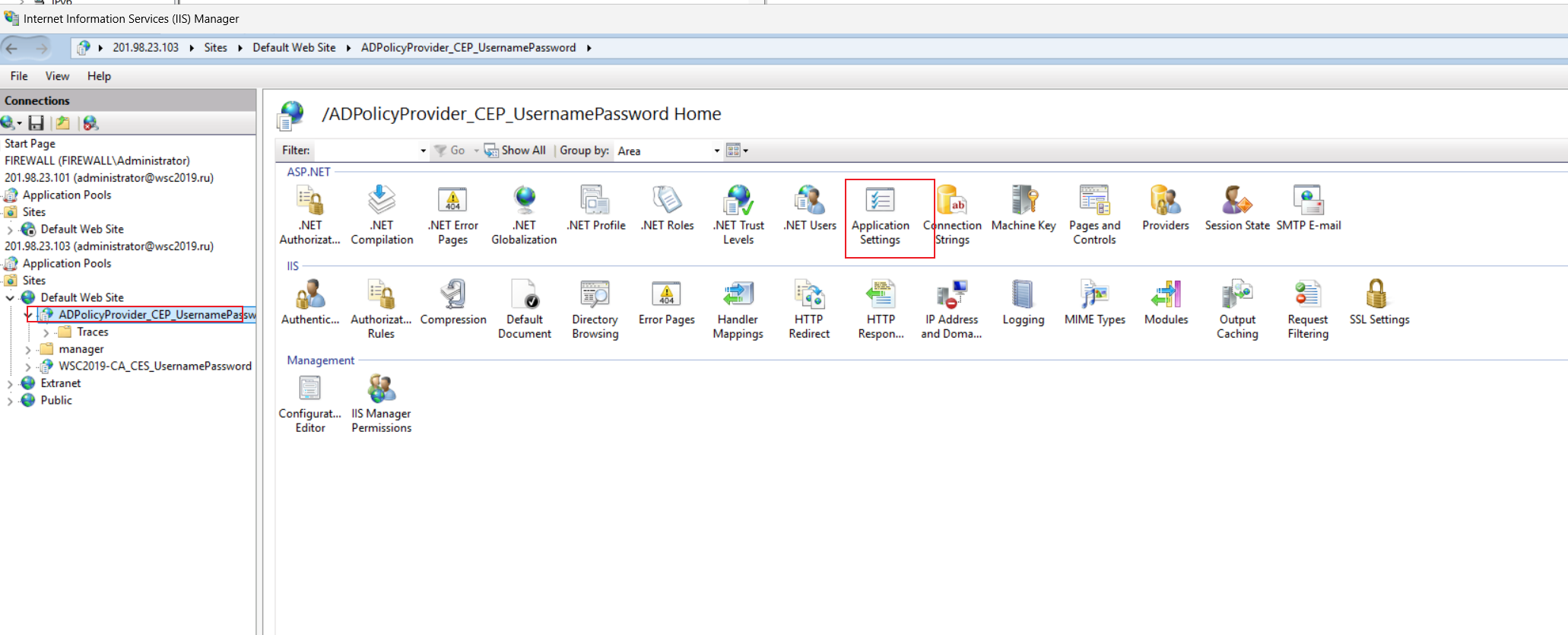Open Configuration Editor icon
The image size is (1568, 635).
tap(310, 404)
